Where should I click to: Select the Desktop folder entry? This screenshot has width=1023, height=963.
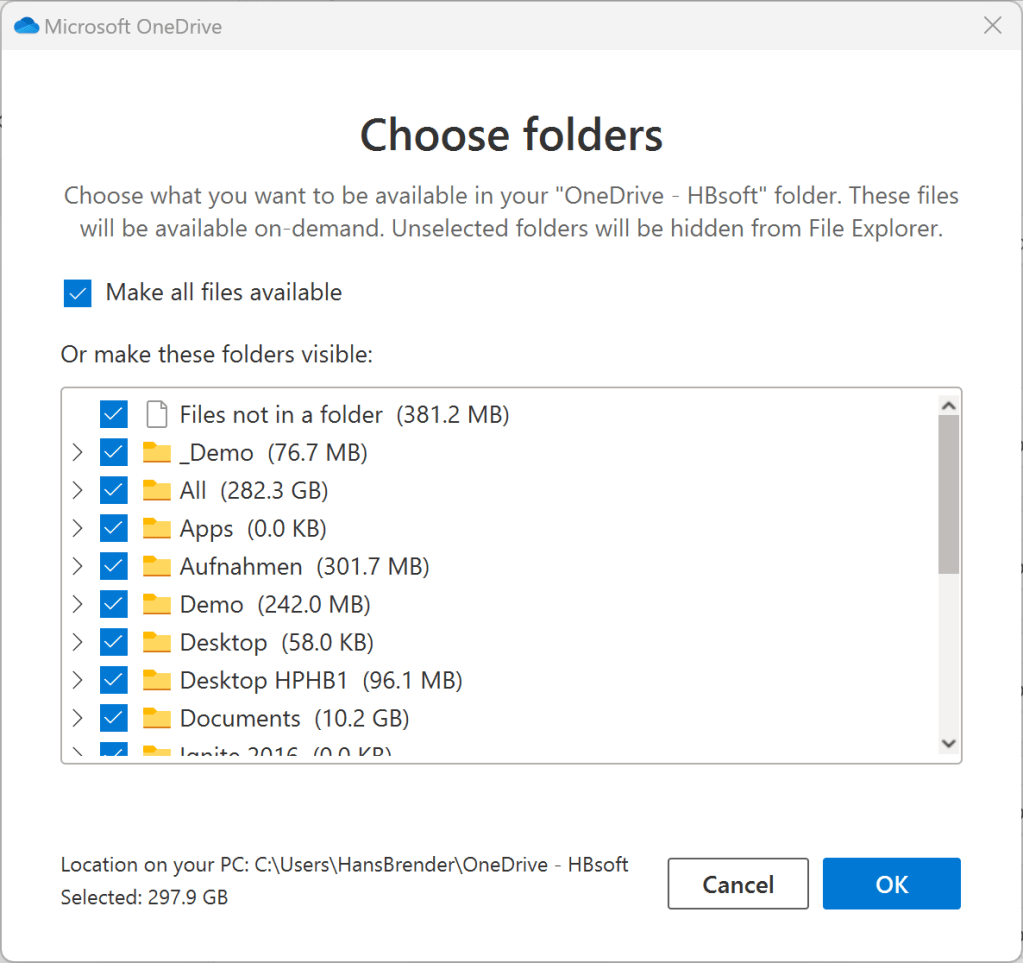point(223,642)
